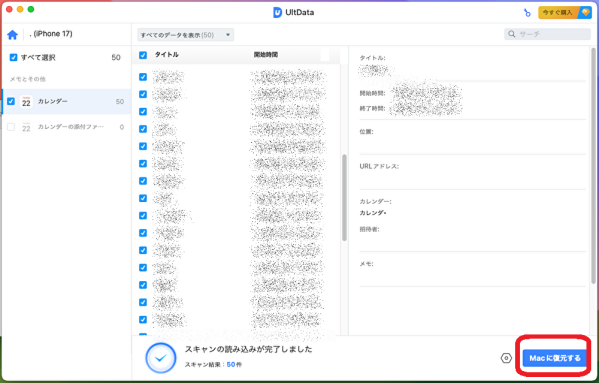Click the UltData logo in title bar

click(x=278, y=12)
